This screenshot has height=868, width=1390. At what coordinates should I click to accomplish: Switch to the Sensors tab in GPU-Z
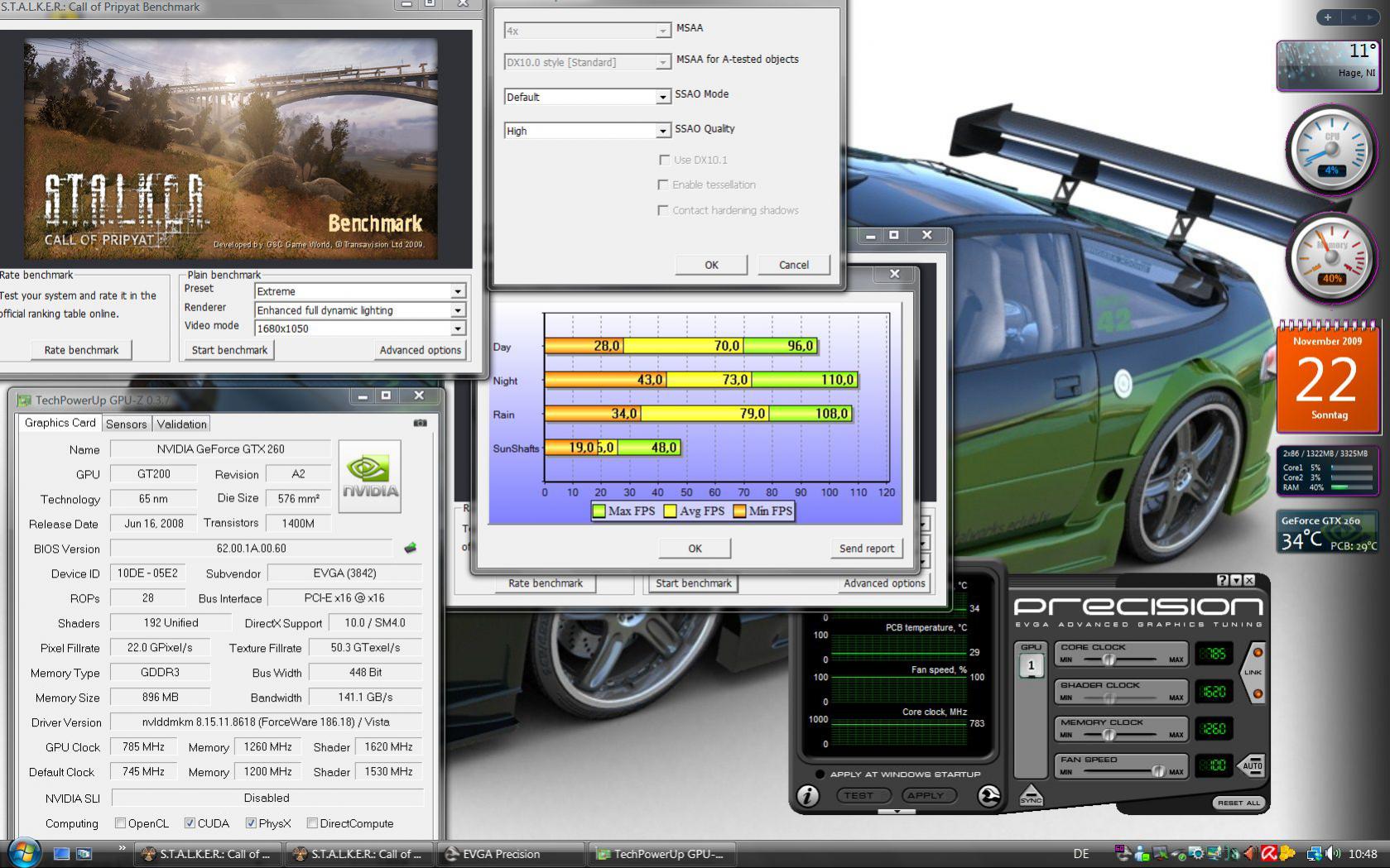click(x=127, y=424)
